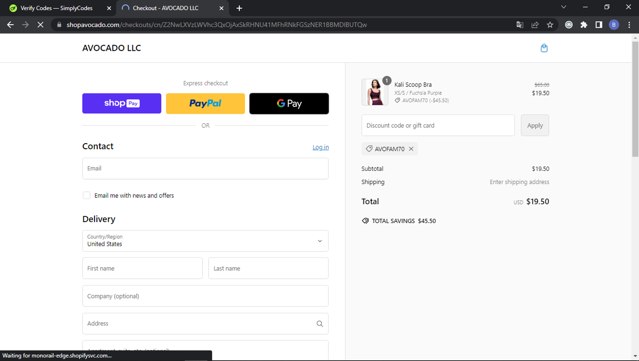Close the Checkout AVOCADO tab
Screen dimensions: 639x361
click(x=221, y=8)
